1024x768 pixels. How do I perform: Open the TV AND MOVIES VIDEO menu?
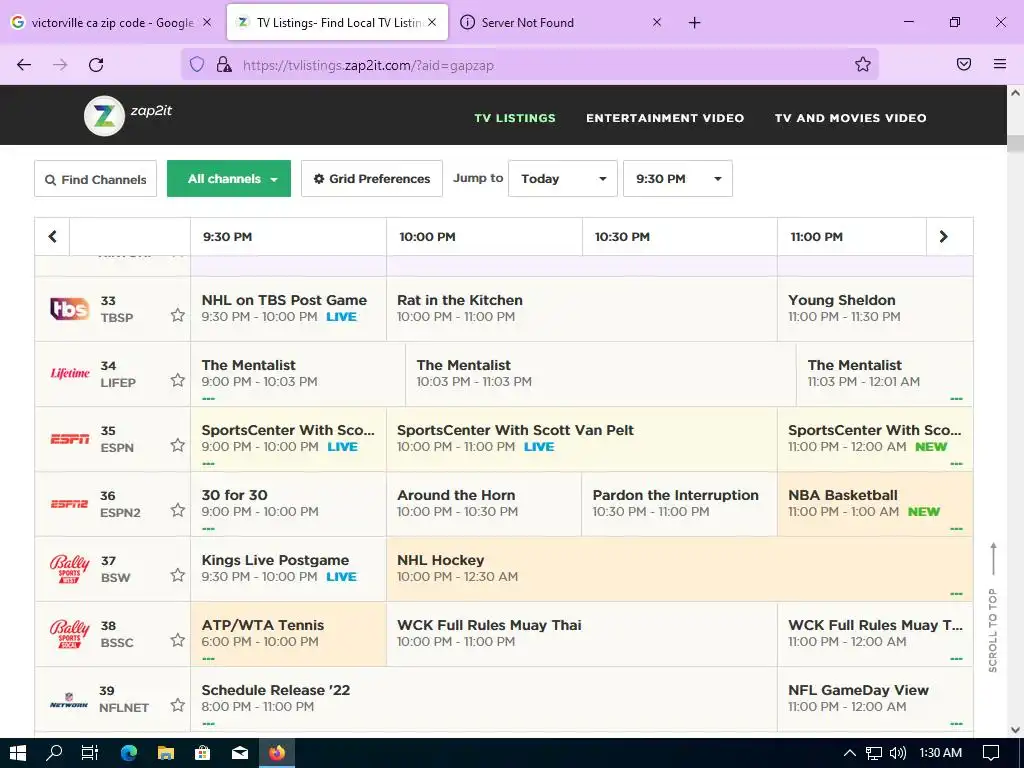(x=850, y=118)
